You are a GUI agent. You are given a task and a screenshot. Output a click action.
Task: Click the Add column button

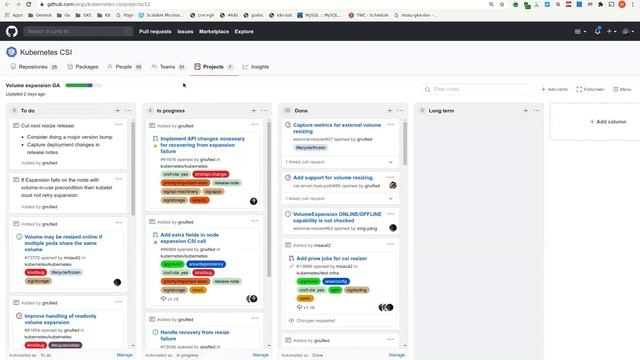[x=608, y=122]
